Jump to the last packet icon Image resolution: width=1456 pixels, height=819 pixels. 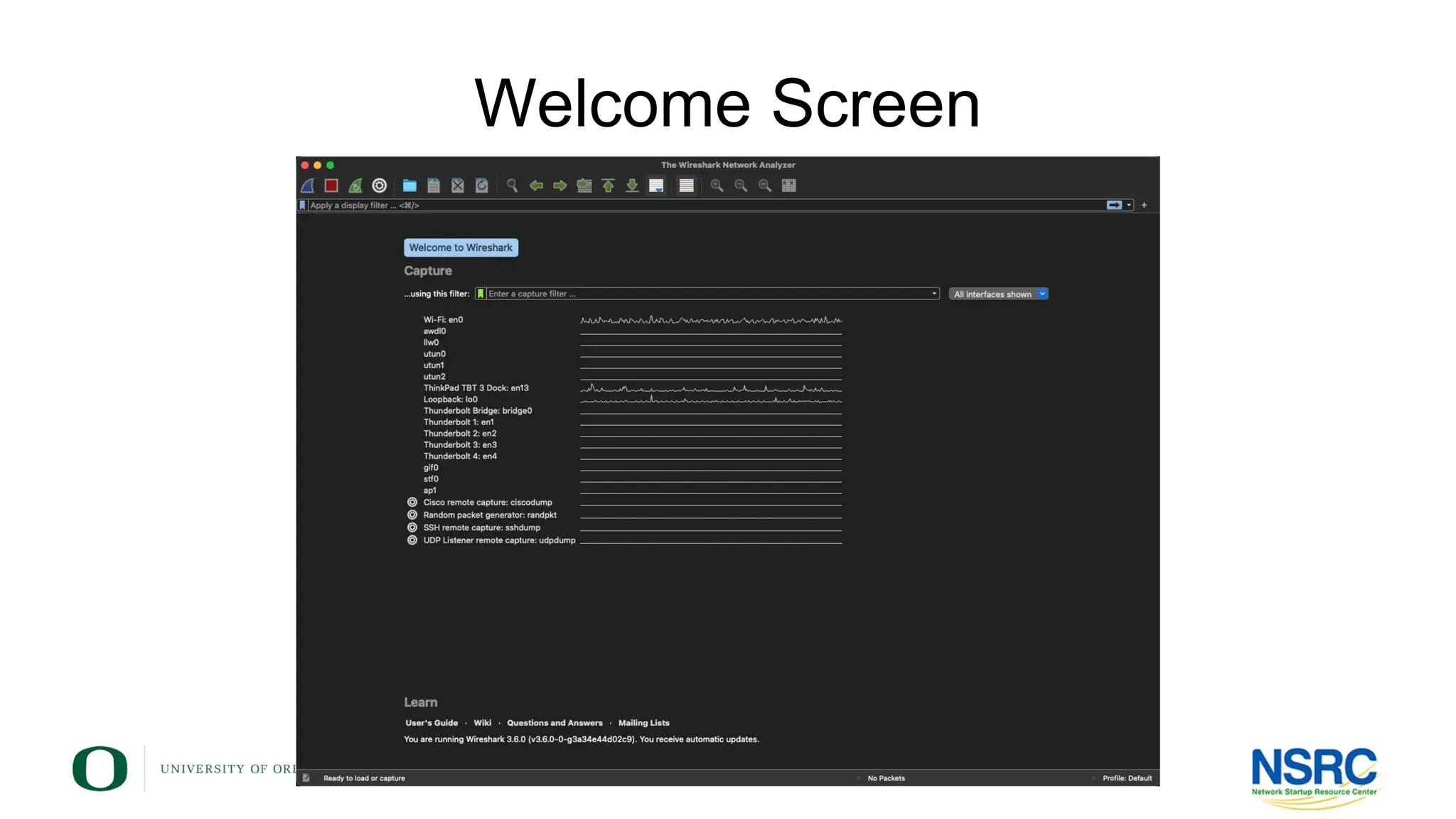point(632,186)
